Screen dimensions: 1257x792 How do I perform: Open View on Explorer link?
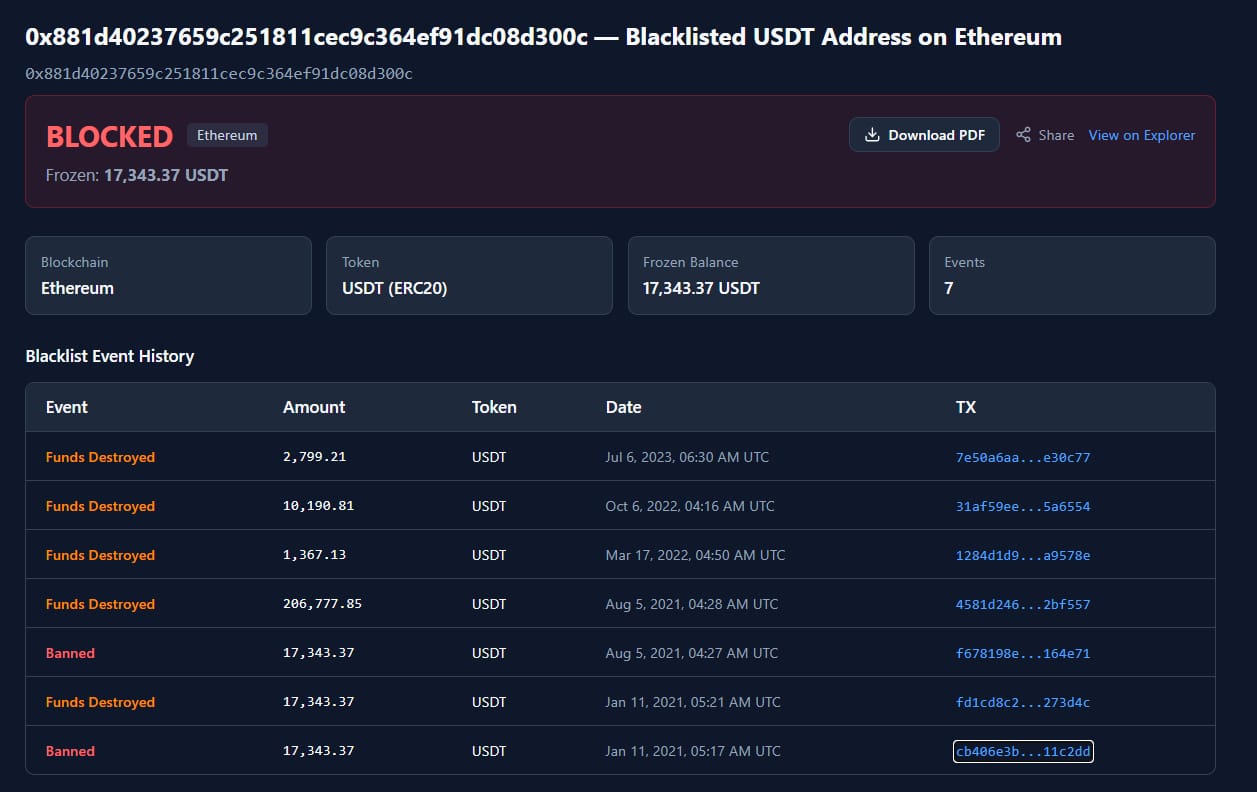1142,135
